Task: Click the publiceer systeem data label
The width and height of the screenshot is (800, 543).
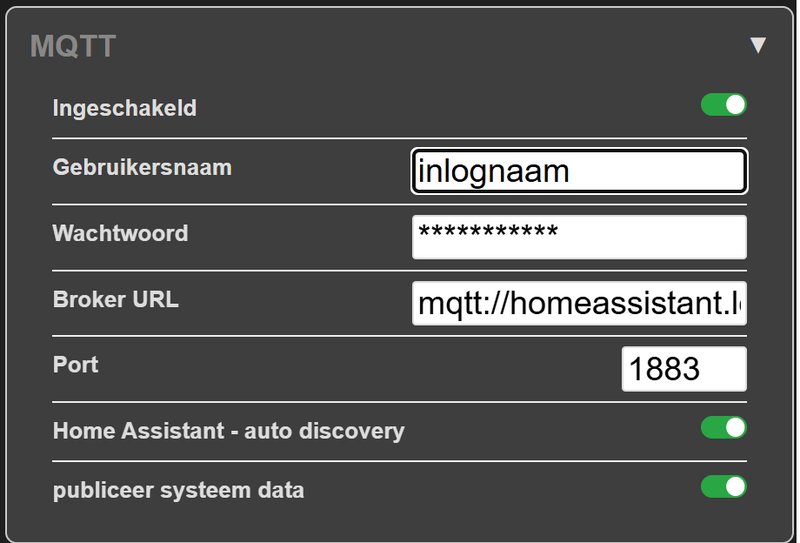Action: pos(178,490)
